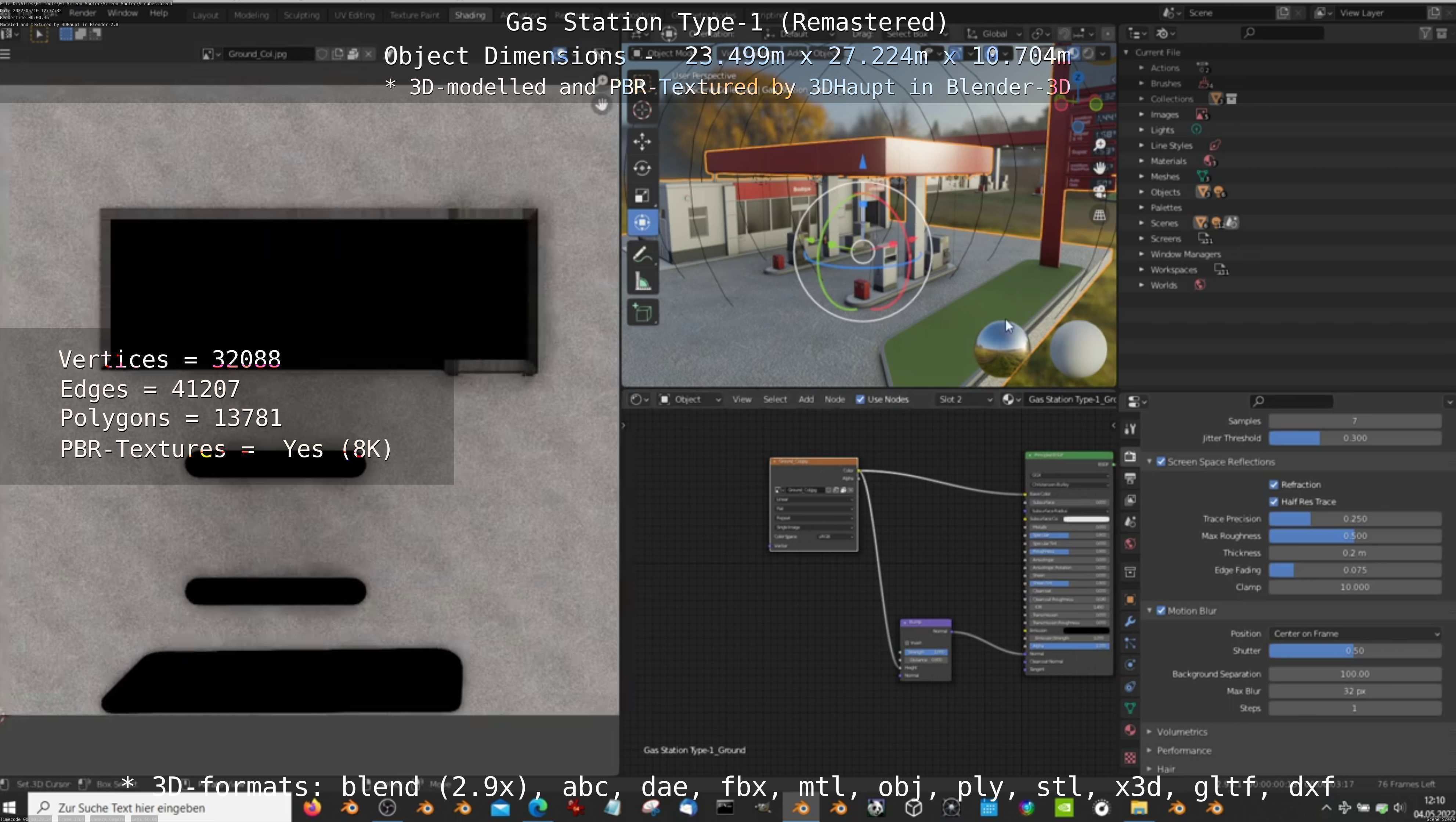Activate the Annotate pencil tool
Image resolution: width=1456 pixels, height=822 pixels.
tap(642, 255)
